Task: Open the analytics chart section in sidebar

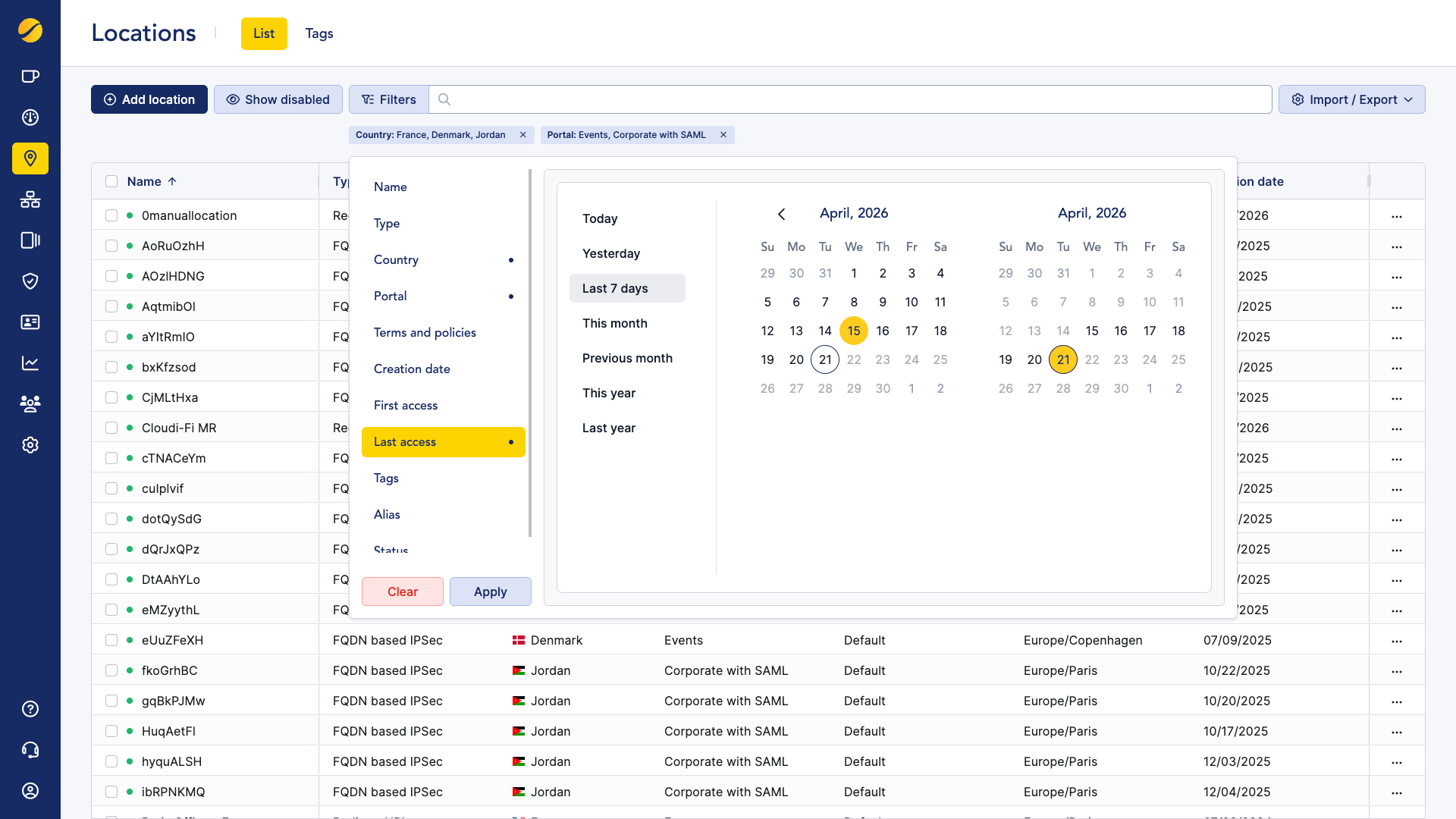Action: [30, 362]
